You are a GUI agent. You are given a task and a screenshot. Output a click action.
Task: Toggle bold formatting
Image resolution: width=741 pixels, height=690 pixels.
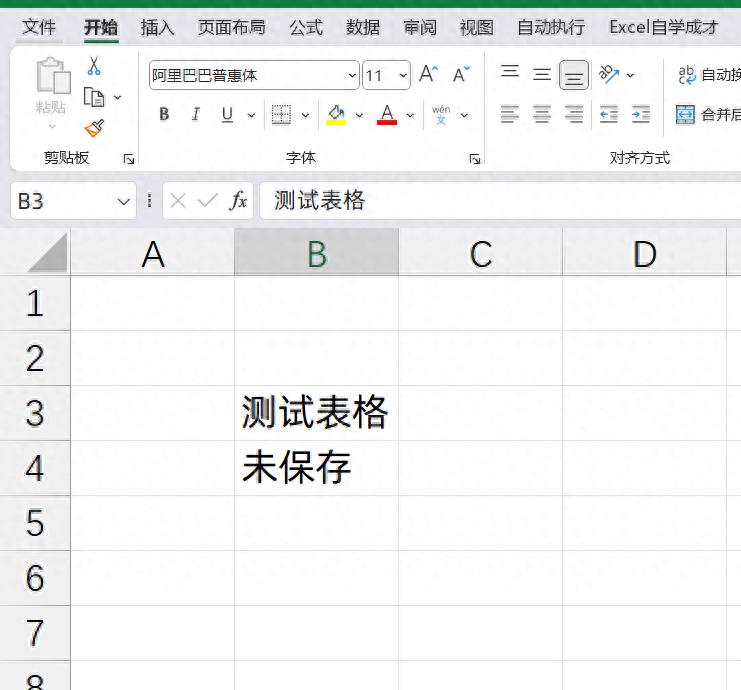(164, 114)
